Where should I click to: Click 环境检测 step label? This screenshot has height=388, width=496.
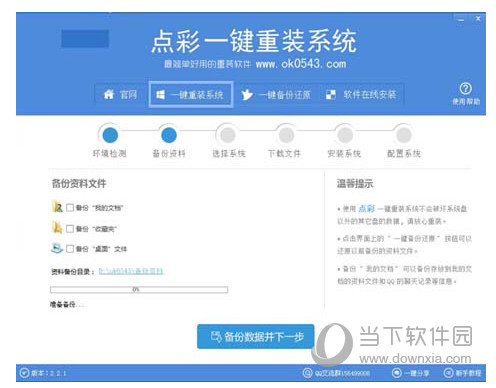pyautogui.click(x=110, y=154)
